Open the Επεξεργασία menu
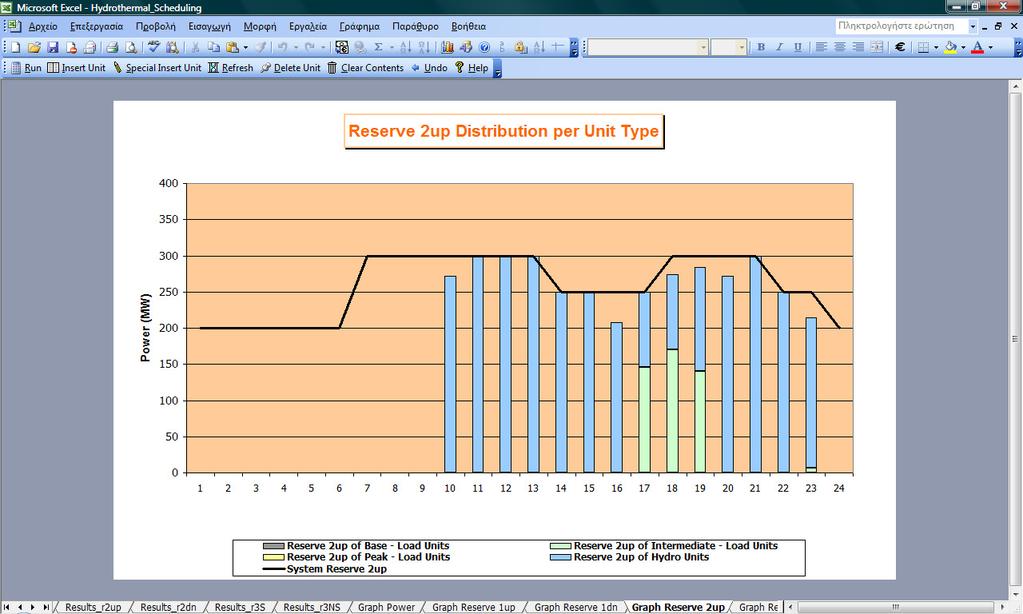Image resolution: width=1023 pixels, height=614 pixels. click(97, 26)
